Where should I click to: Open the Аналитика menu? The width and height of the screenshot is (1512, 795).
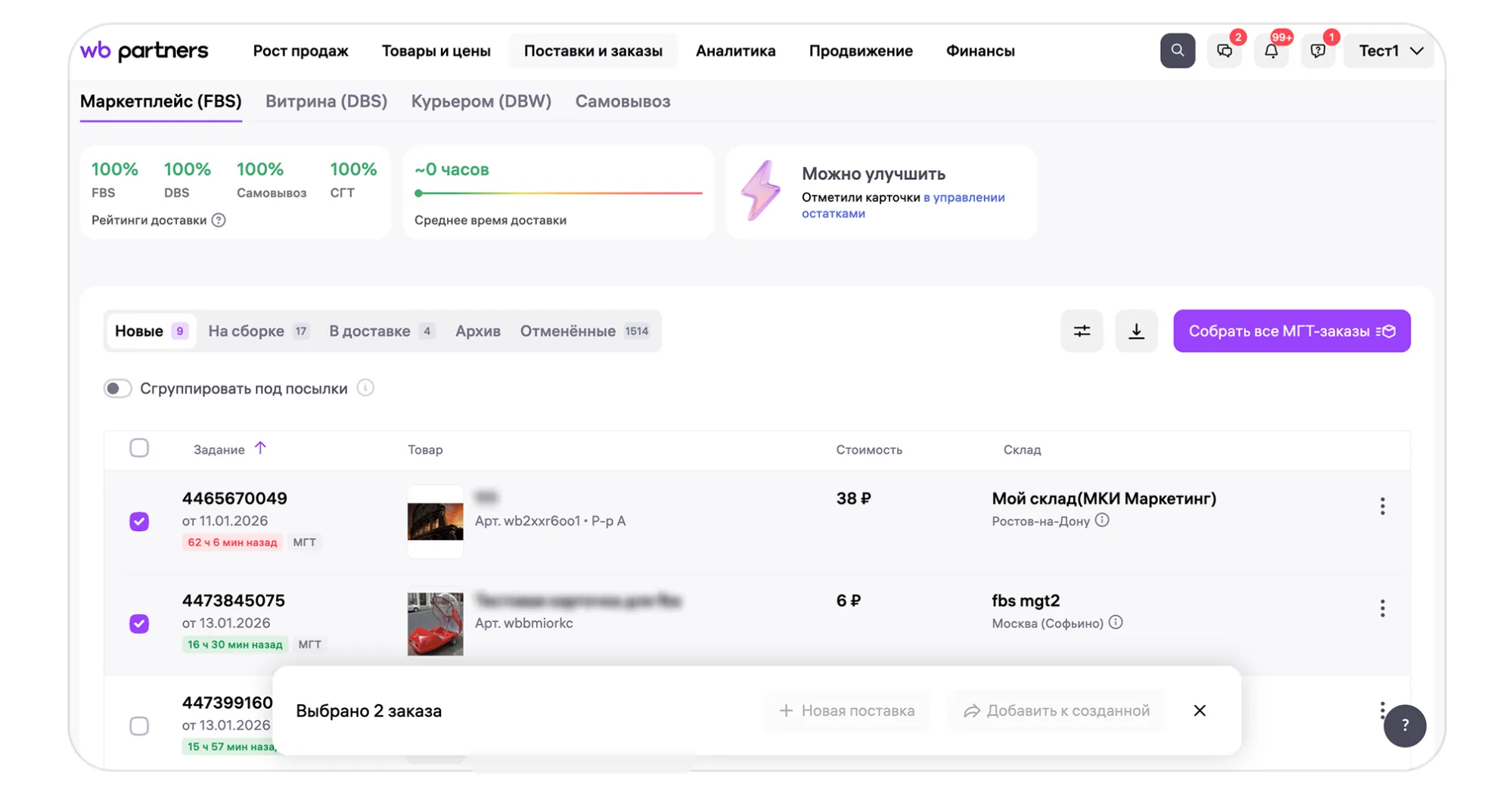coord(735,51)
